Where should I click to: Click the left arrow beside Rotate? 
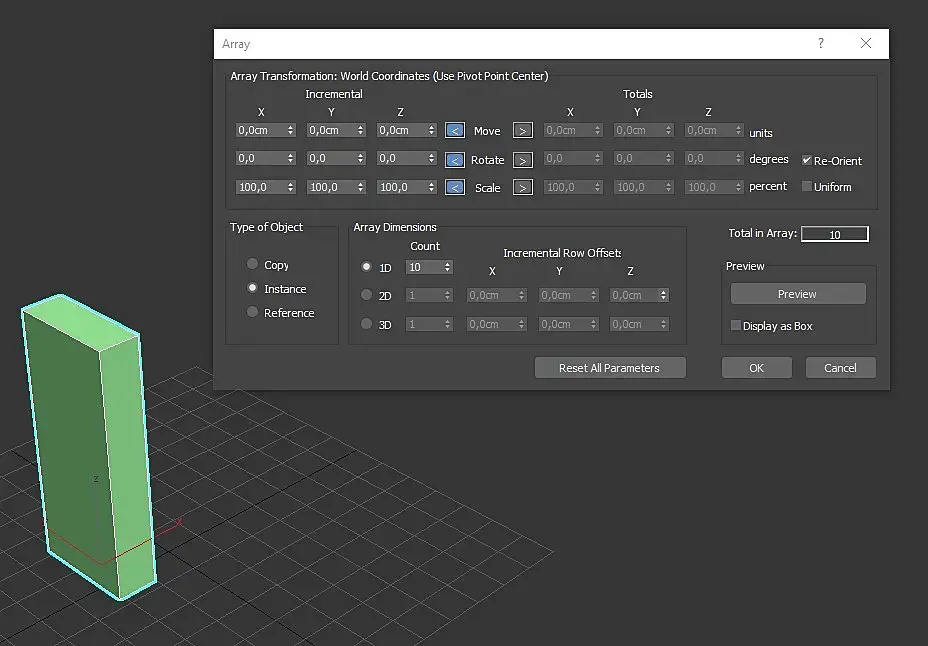pyautogui.click(x=455, y=160)
